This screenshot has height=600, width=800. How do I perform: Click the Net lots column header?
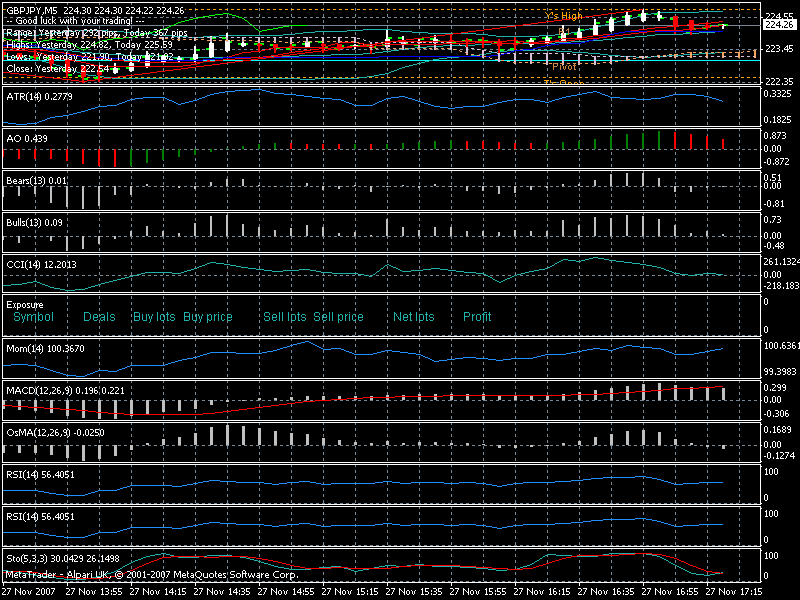413,317
